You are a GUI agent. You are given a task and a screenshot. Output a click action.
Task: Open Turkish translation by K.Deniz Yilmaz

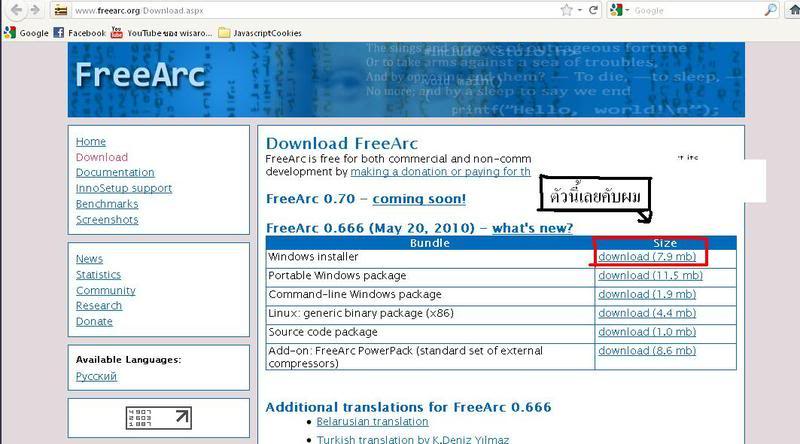point(412,439)
